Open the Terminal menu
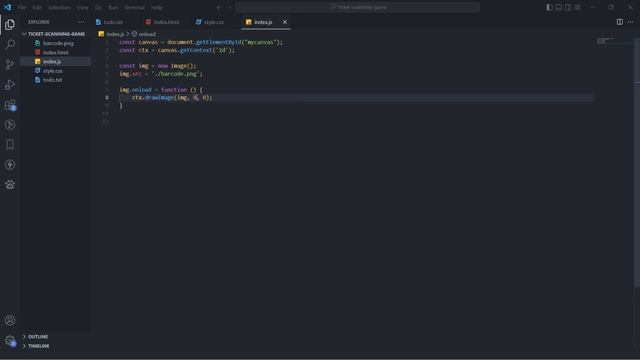Screen dimensions: 640x360 (134, 7)
